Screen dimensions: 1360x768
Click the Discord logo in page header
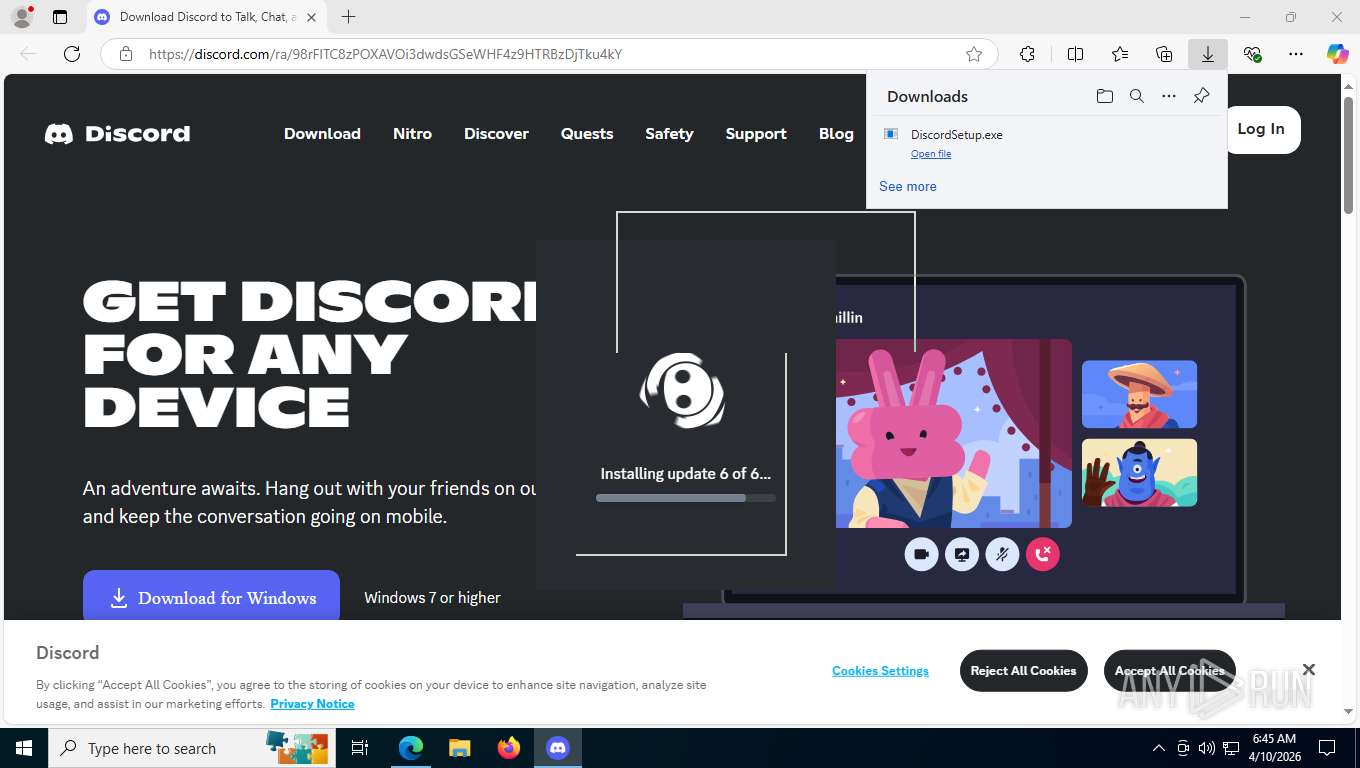[117, 134]
